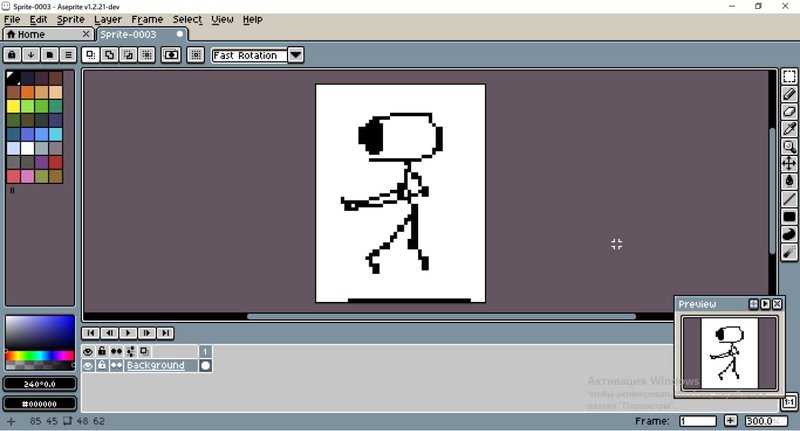800x431 pixels.
Task: Lock the Background layer
Action: click(x=102, y=365)
